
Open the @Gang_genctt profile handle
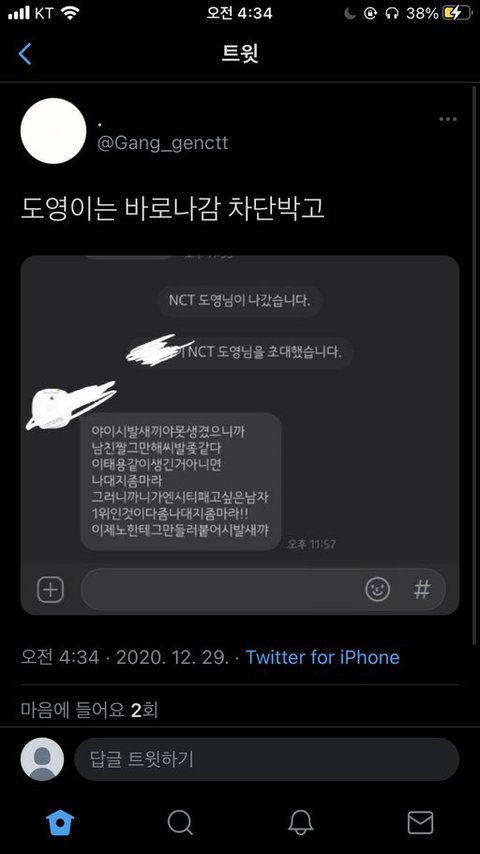(162, 143)
